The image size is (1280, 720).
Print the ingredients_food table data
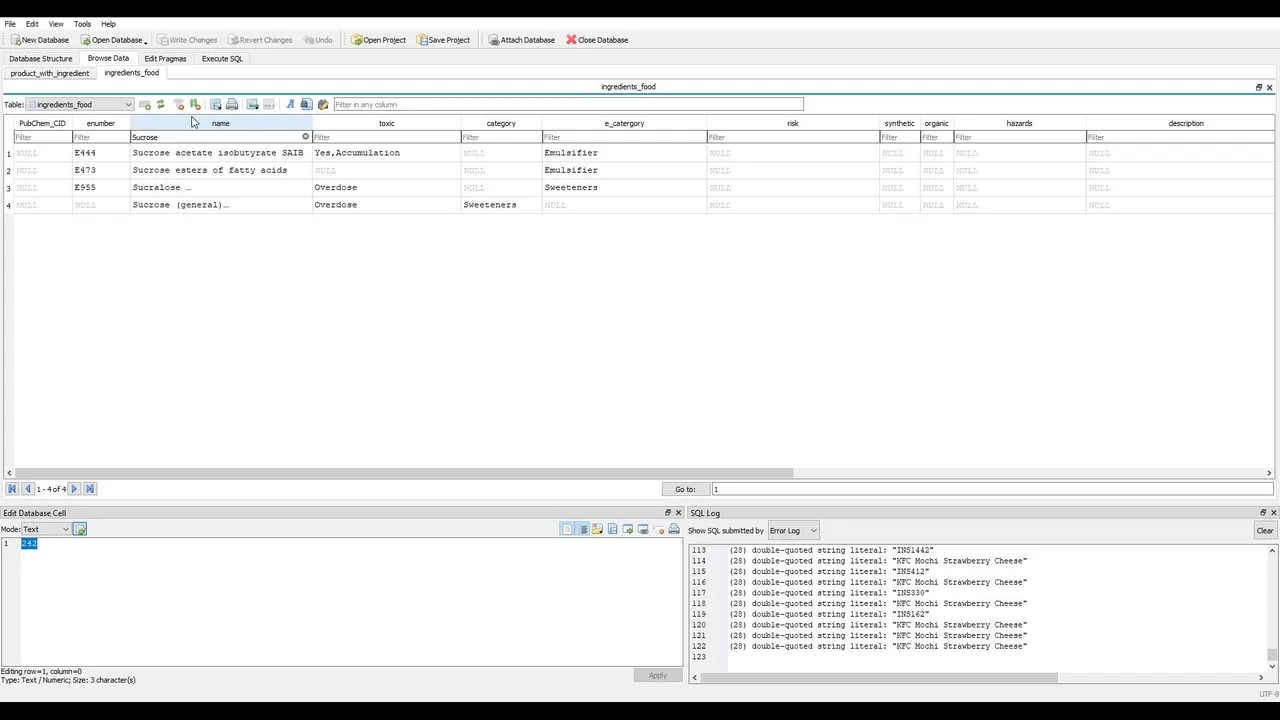pyautogui.click(x=232, y=104)
